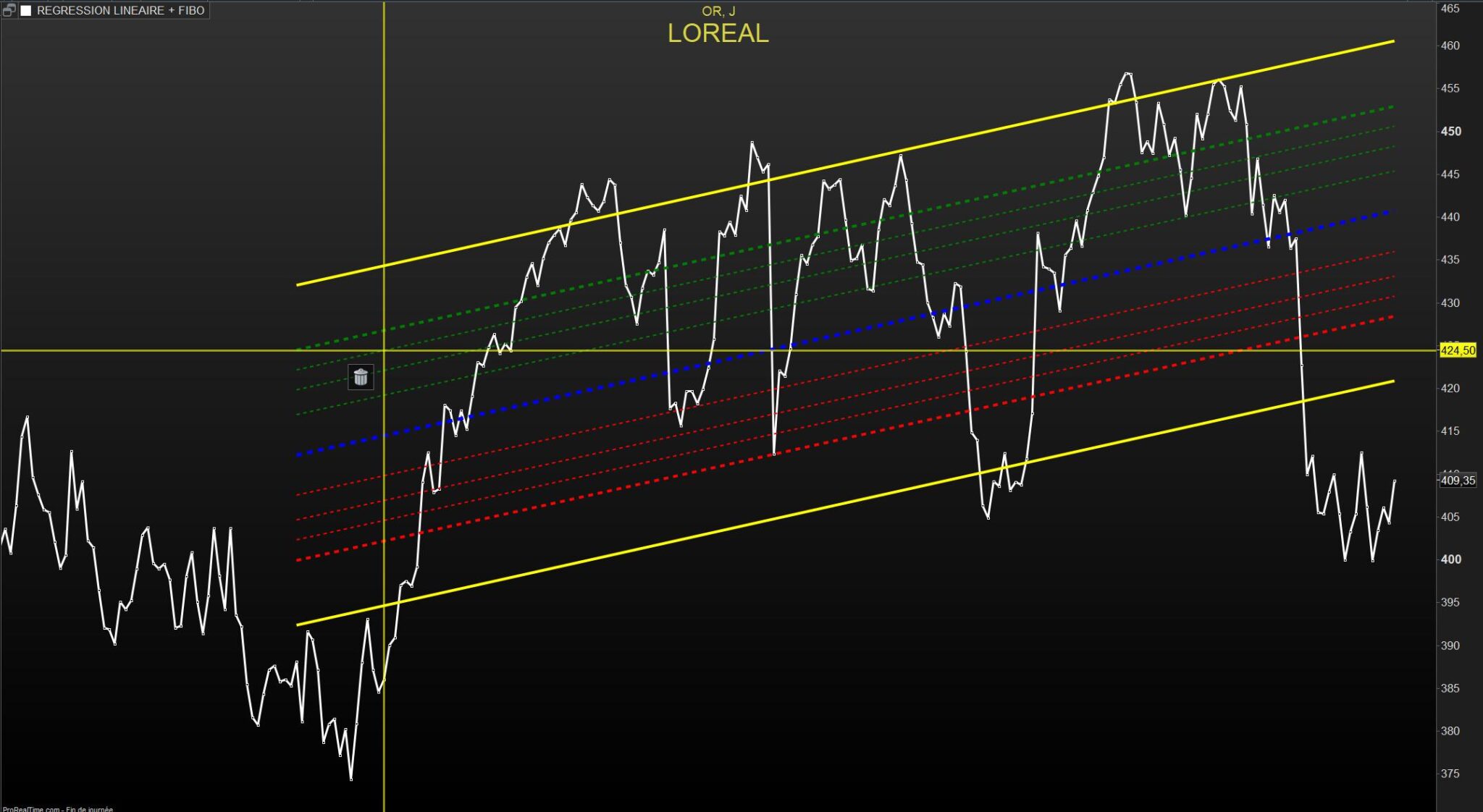
Task: Click the 409,35 last price label
Action: 1458,481
